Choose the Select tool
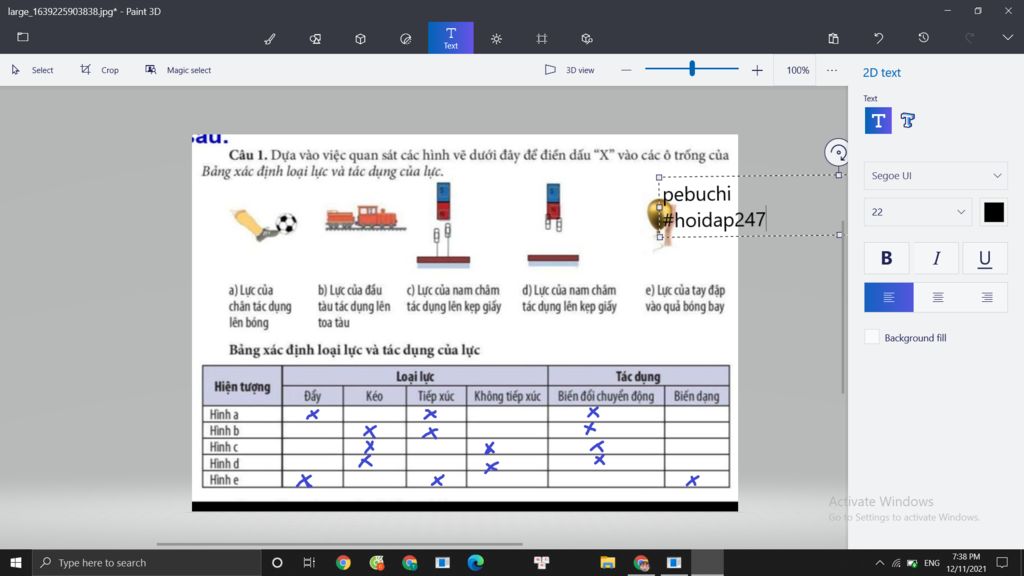Image resolution: width=1024 pixels, height=576 pixels. 33,70
